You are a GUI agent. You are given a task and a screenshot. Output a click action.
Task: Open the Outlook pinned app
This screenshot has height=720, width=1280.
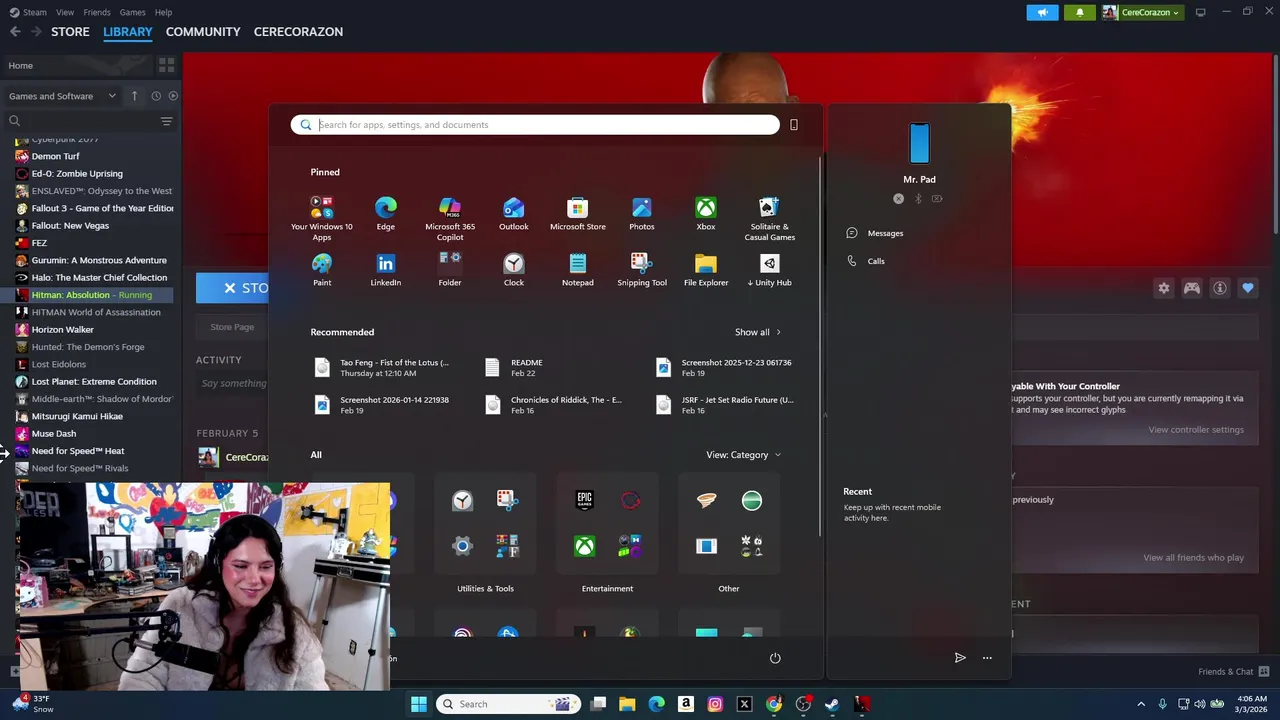[x=513, y=214]
